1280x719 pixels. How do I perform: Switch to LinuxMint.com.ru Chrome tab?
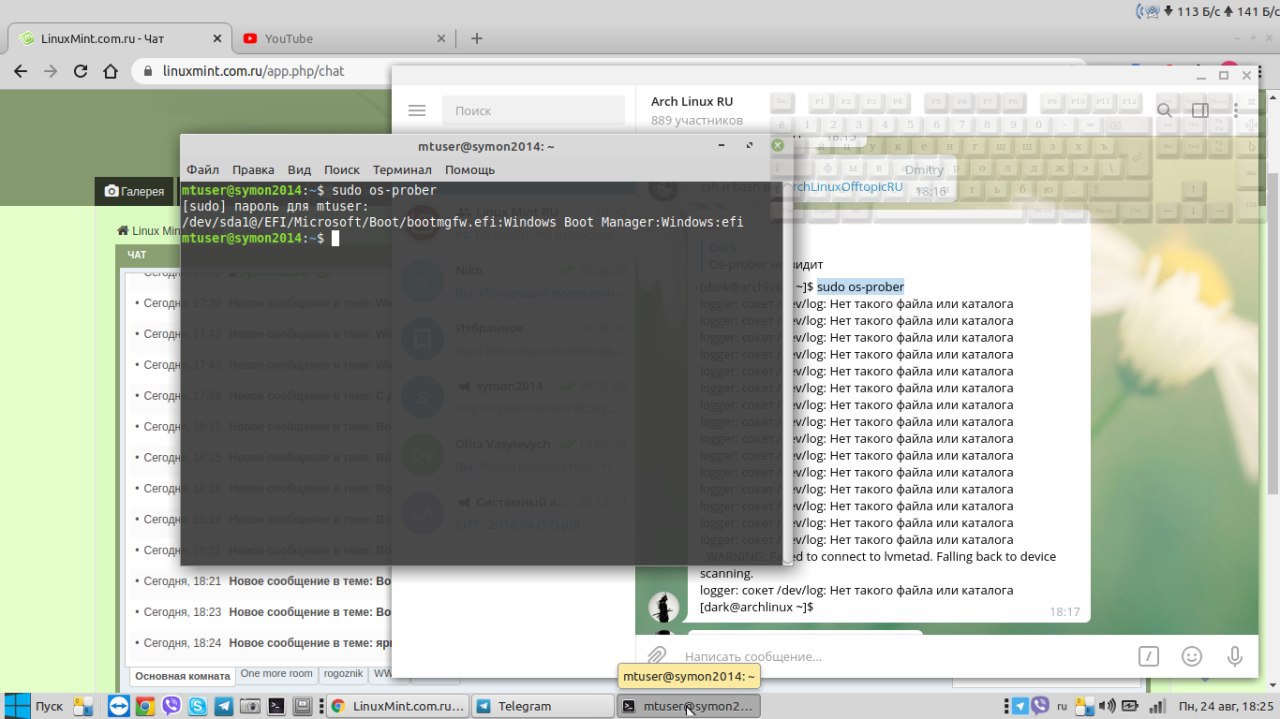pos(118,38)
